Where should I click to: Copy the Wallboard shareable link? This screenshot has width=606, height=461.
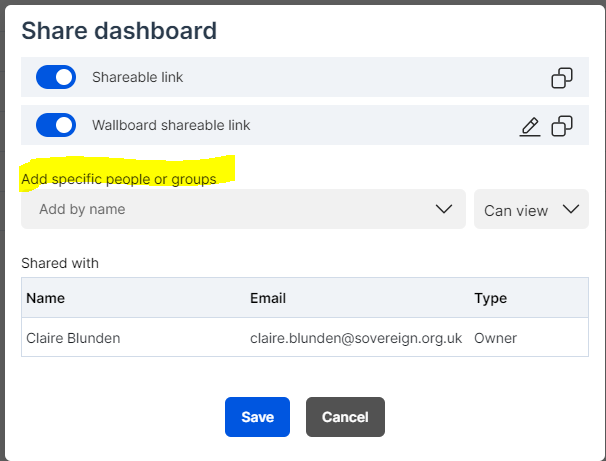point(562,126)
